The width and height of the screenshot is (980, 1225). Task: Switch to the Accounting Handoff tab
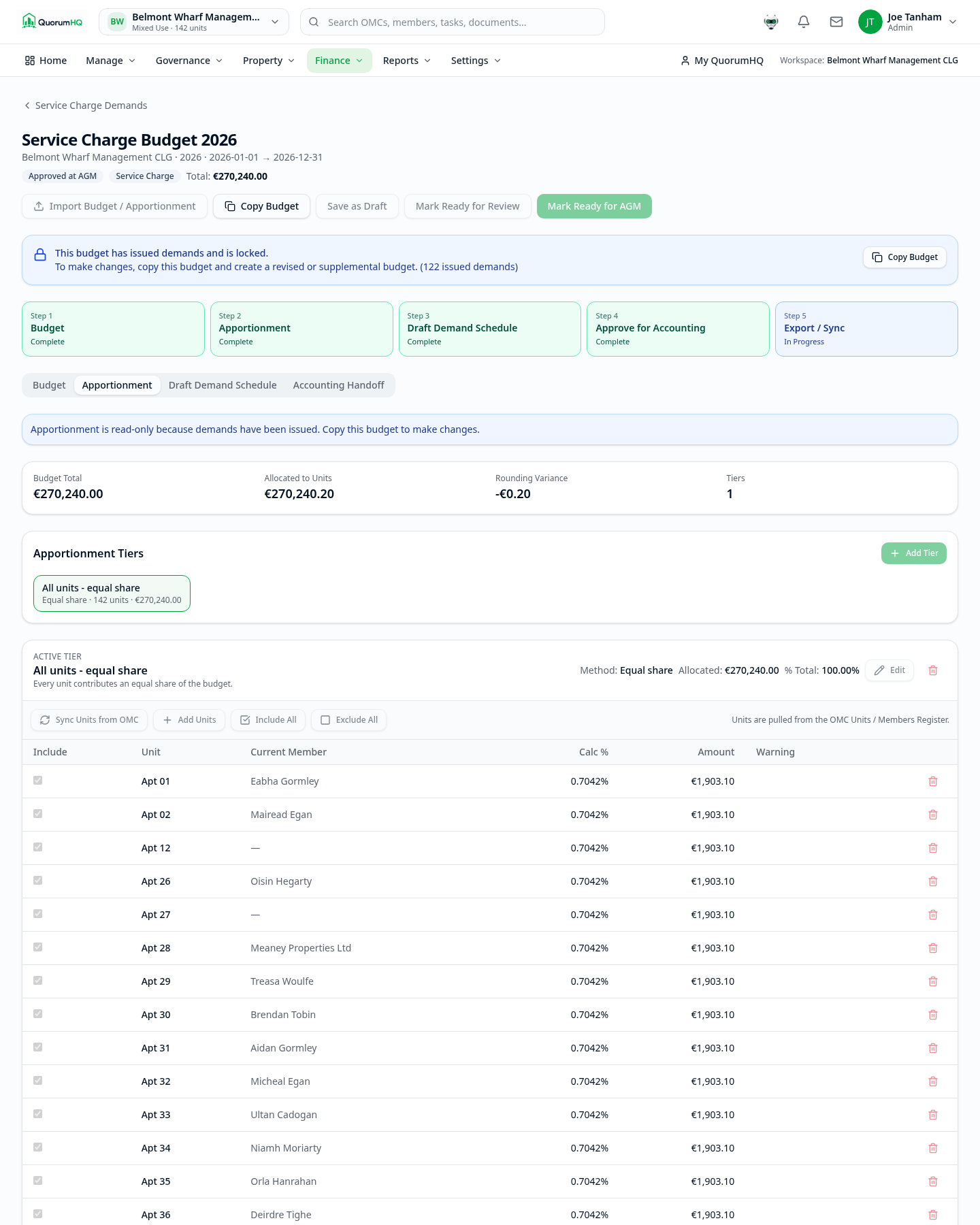(x=339, y=385)
